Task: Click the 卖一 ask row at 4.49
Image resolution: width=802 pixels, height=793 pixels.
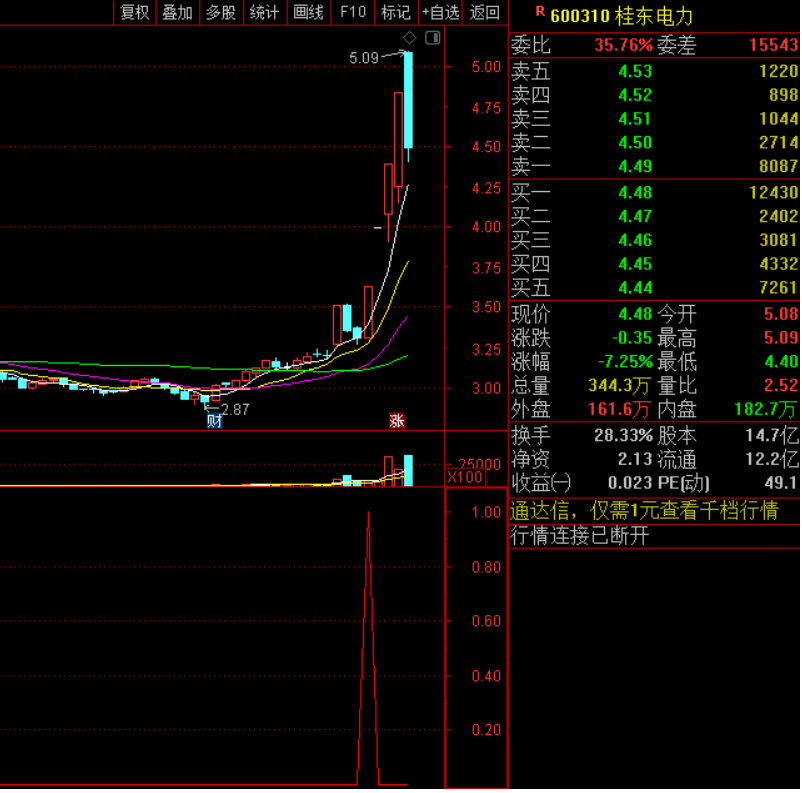Action: click(654, 166)
